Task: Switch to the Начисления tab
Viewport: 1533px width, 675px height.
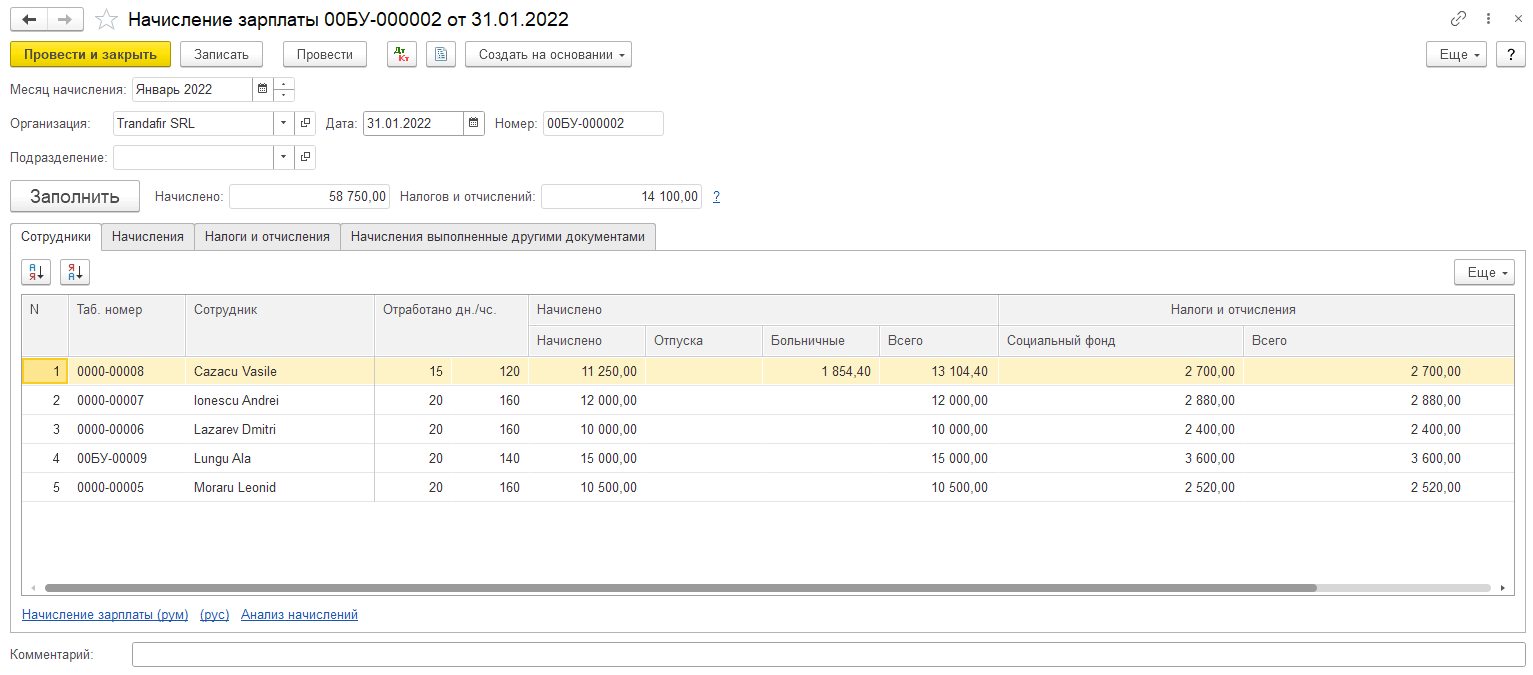Action: (148, 237)
